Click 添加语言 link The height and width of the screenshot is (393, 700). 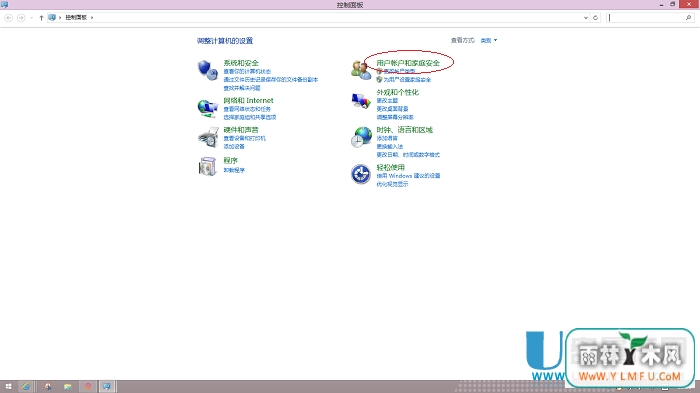pos(387,138)
